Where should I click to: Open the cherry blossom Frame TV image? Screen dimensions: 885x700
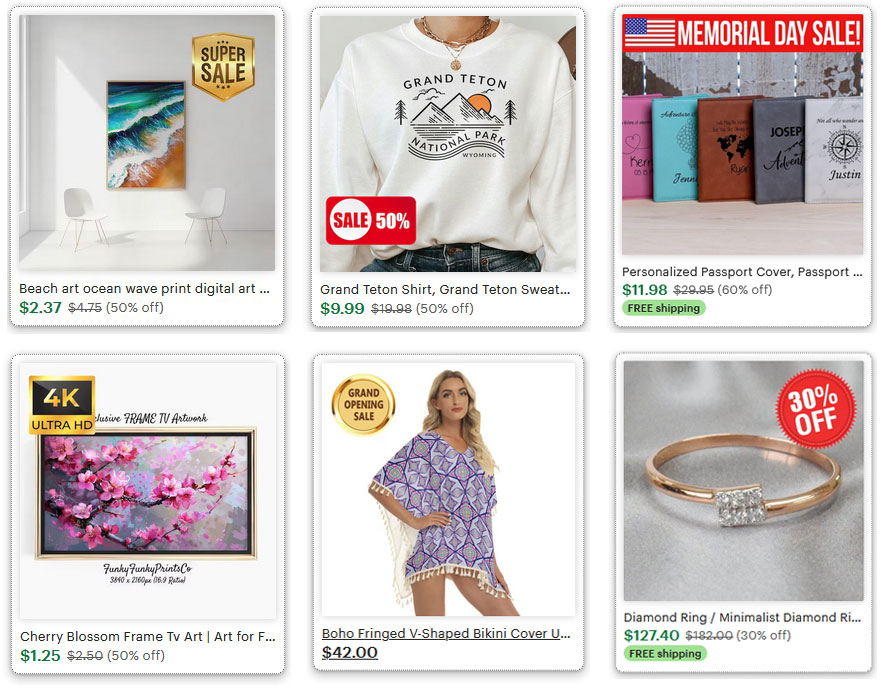[148, 491]
